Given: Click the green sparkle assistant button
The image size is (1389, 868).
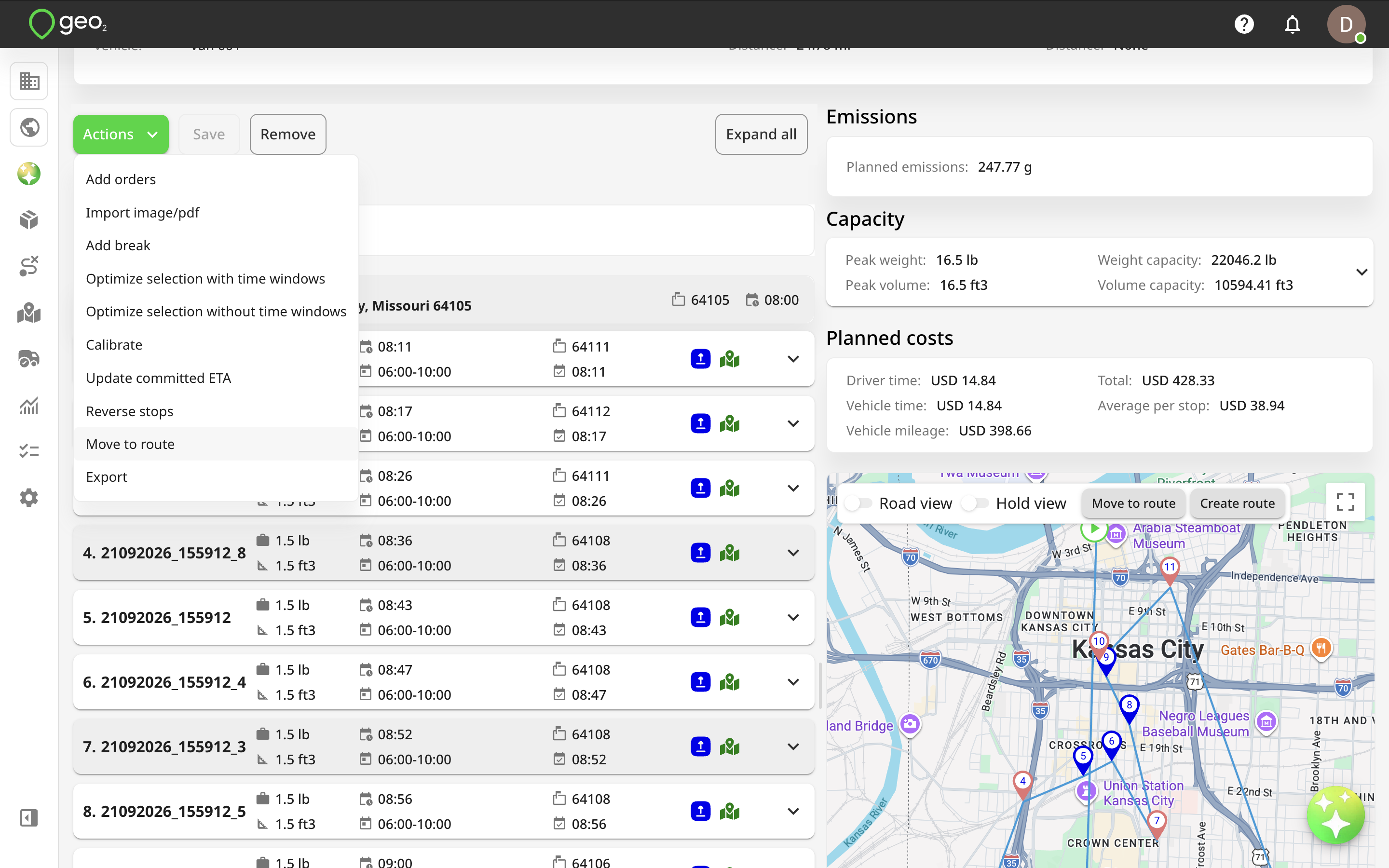Looking at the screenshot, I should [x=1335, y=815].
